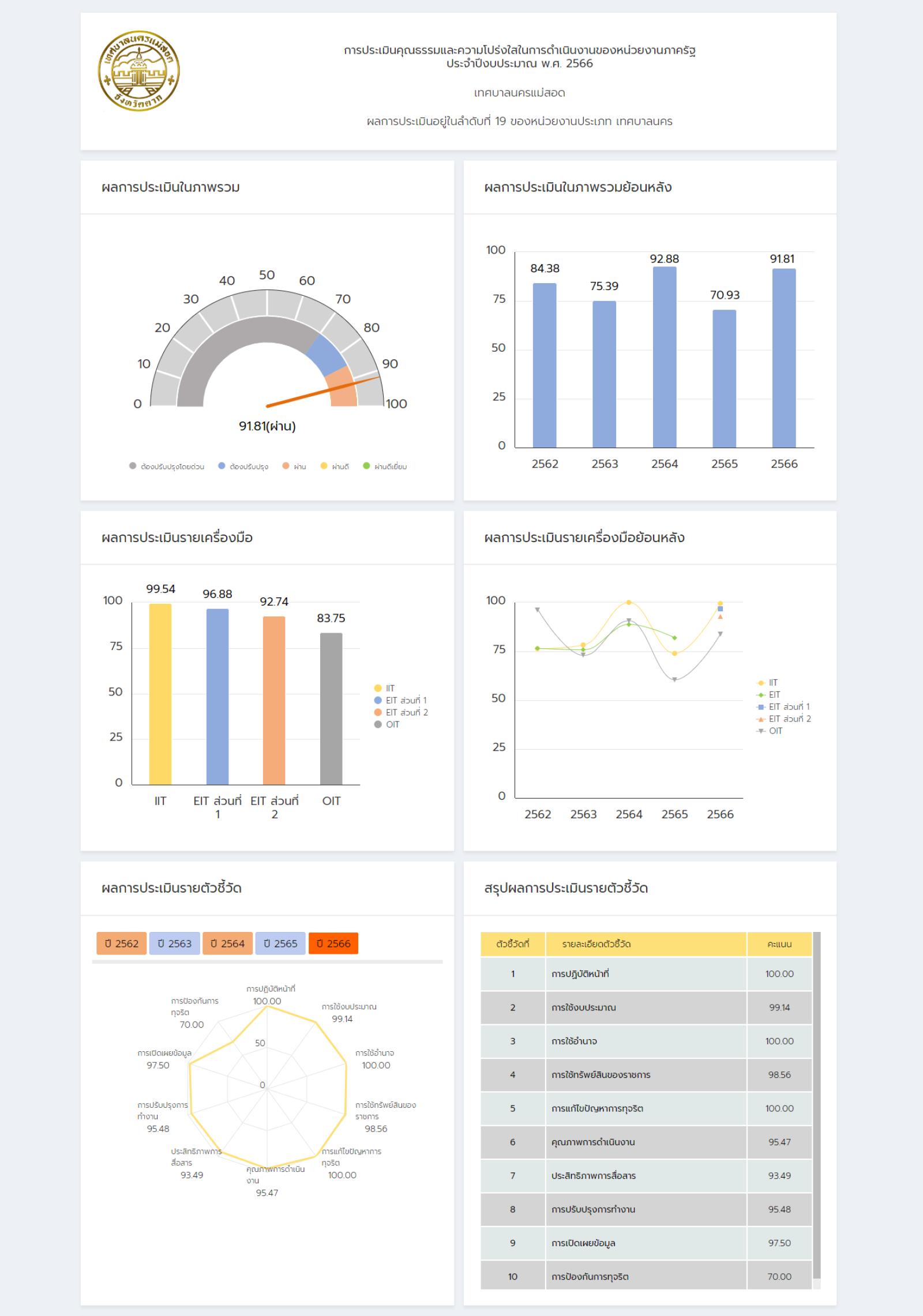Toggle ผ่านดี yellow gauge legend item
The height and width of the screenshot is (1316, 923).
pyautogui.click(x=335, y=467)
